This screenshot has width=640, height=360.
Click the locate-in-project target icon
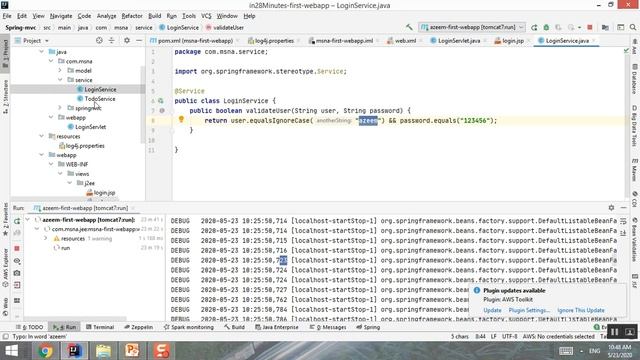coord(99,40)
